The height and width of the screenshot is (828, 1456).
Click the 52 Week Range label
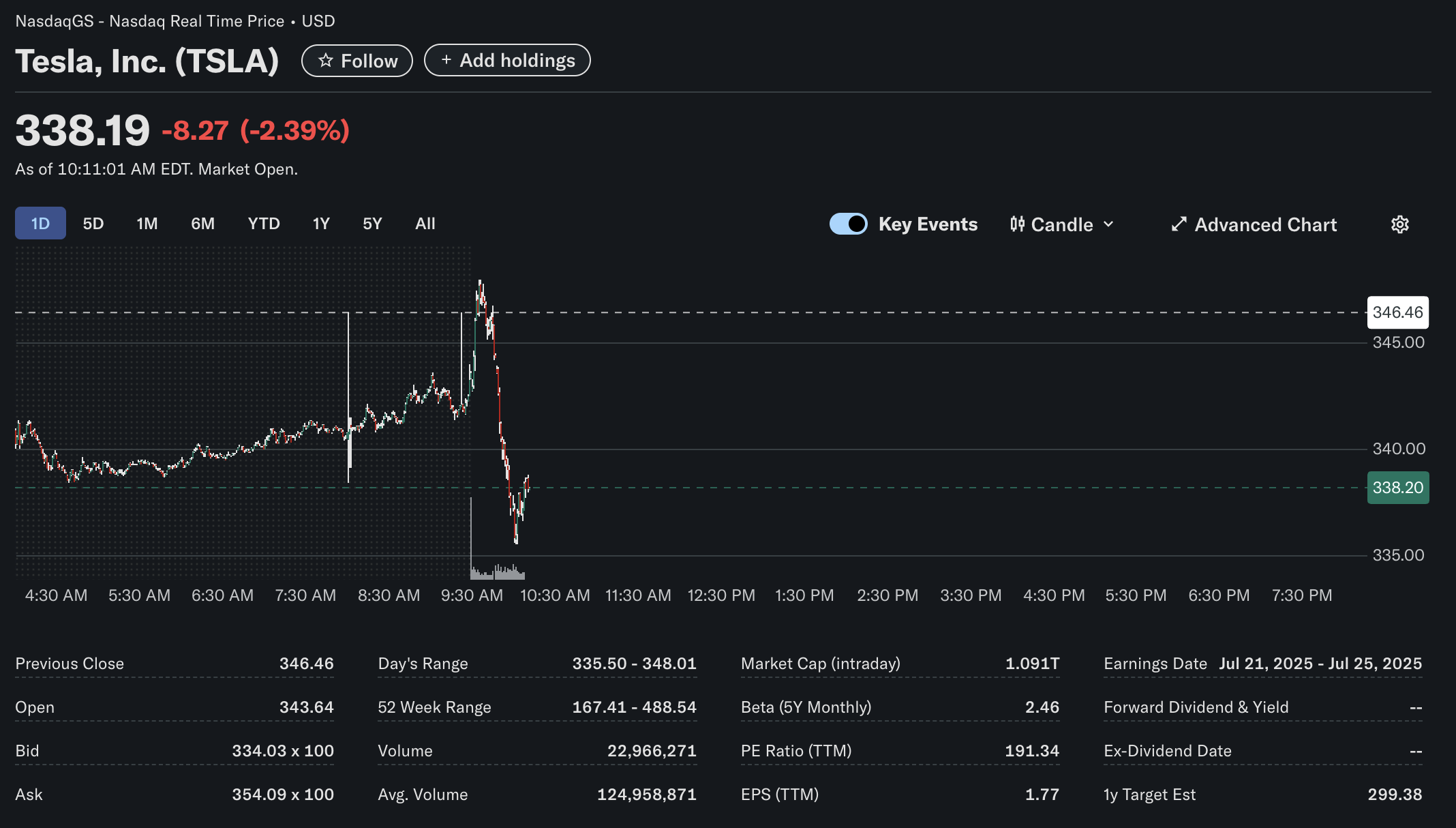(x=434, y=707)
